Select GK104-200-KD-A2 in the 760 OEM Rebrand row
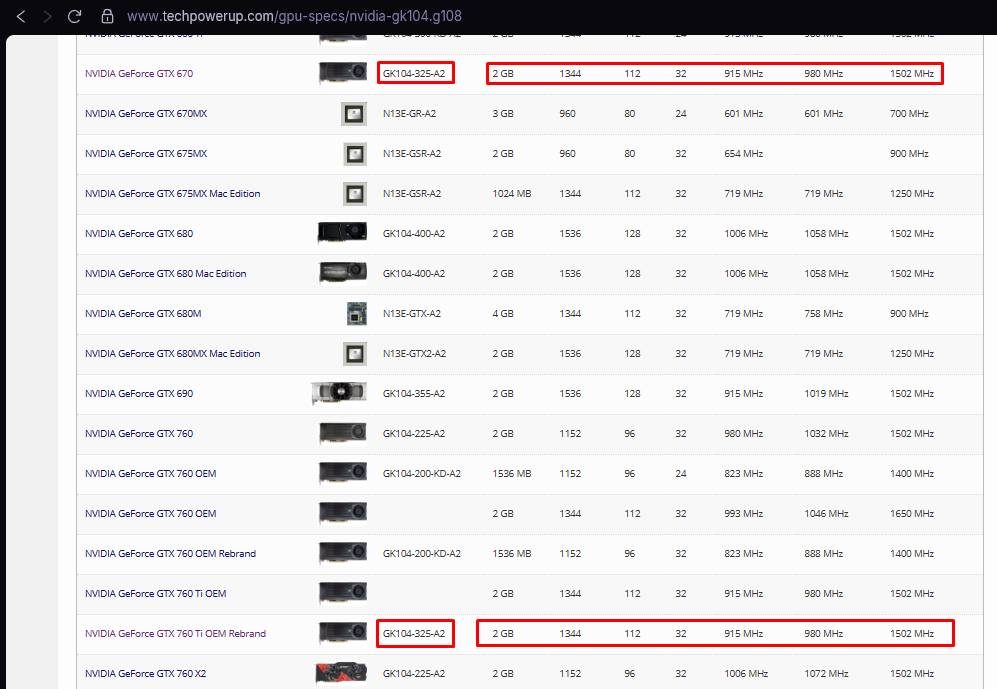 pos(422,554)
